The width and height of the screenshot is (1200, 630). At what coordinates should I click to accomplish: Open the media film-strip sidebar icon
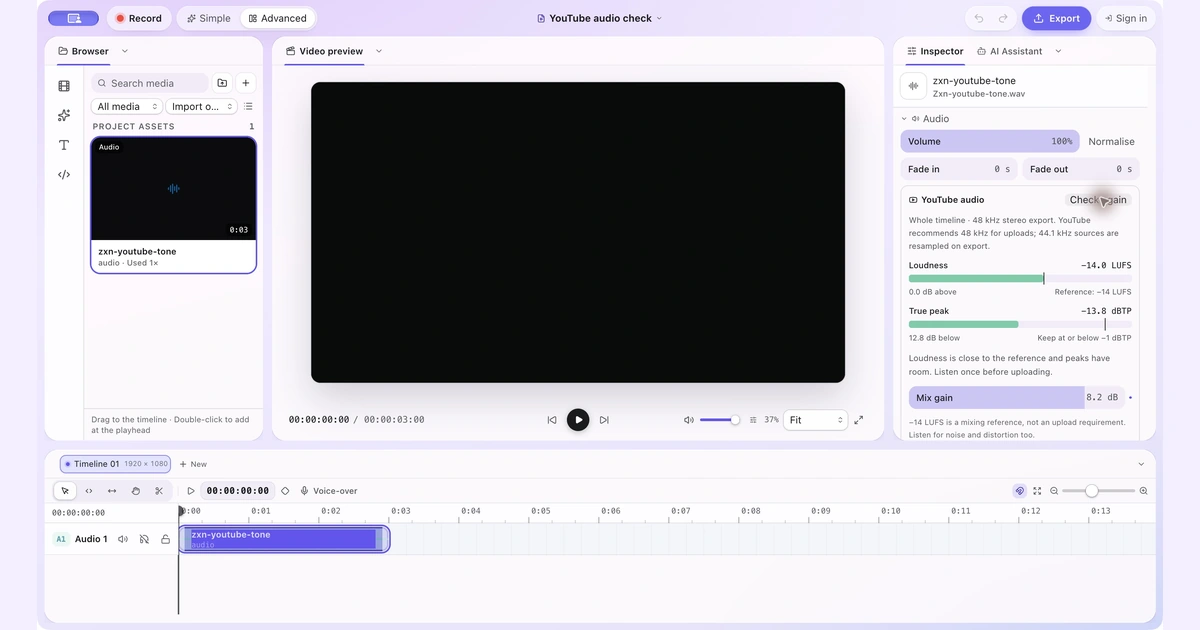(x=64, y=87)
